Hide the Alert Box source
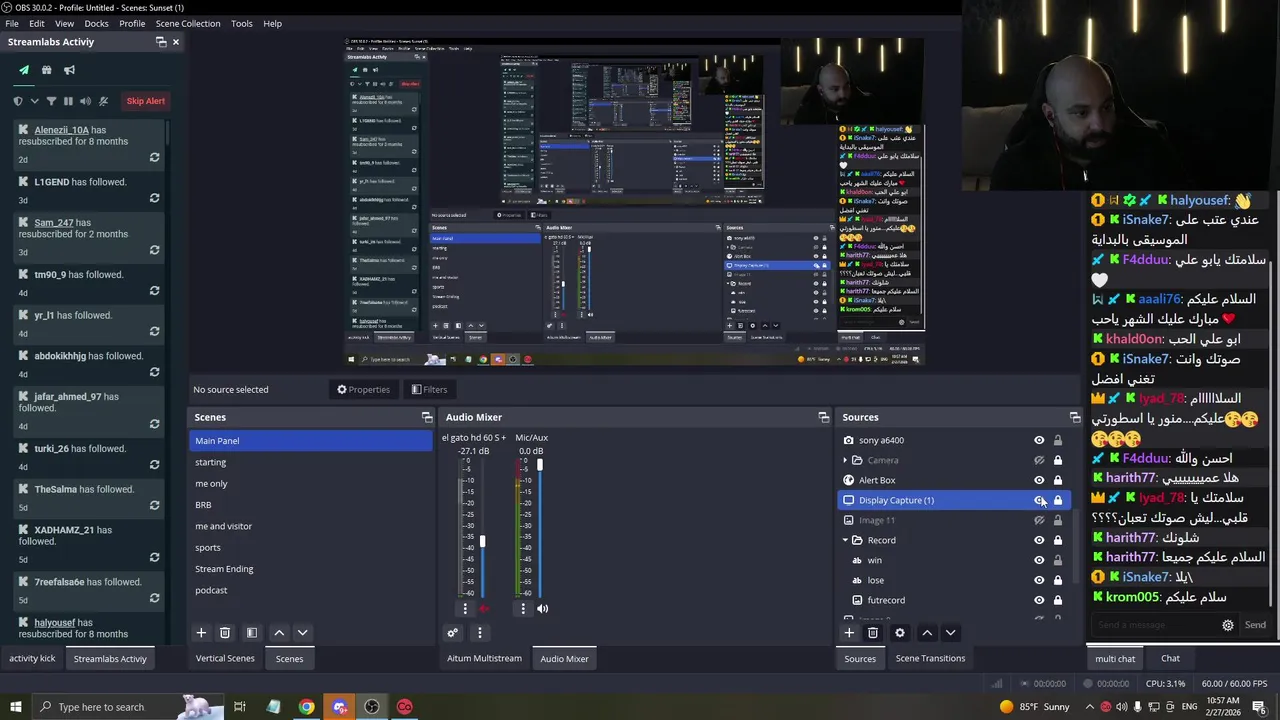The height and width of the screenshot is (720, 1280). pos(1039,480)
